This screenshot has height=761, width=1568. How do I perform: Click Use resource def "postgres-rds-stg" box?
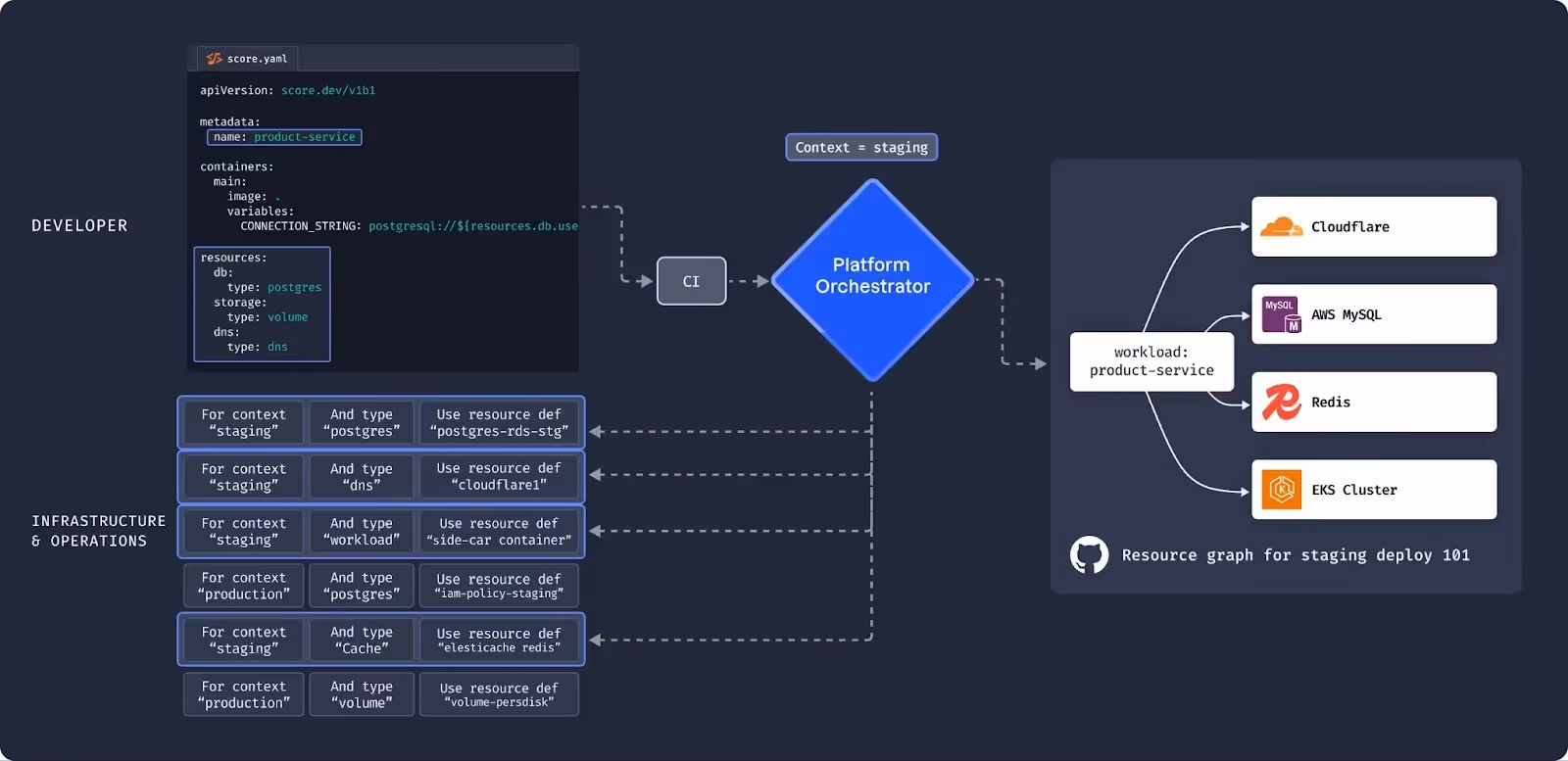(499, 422)
